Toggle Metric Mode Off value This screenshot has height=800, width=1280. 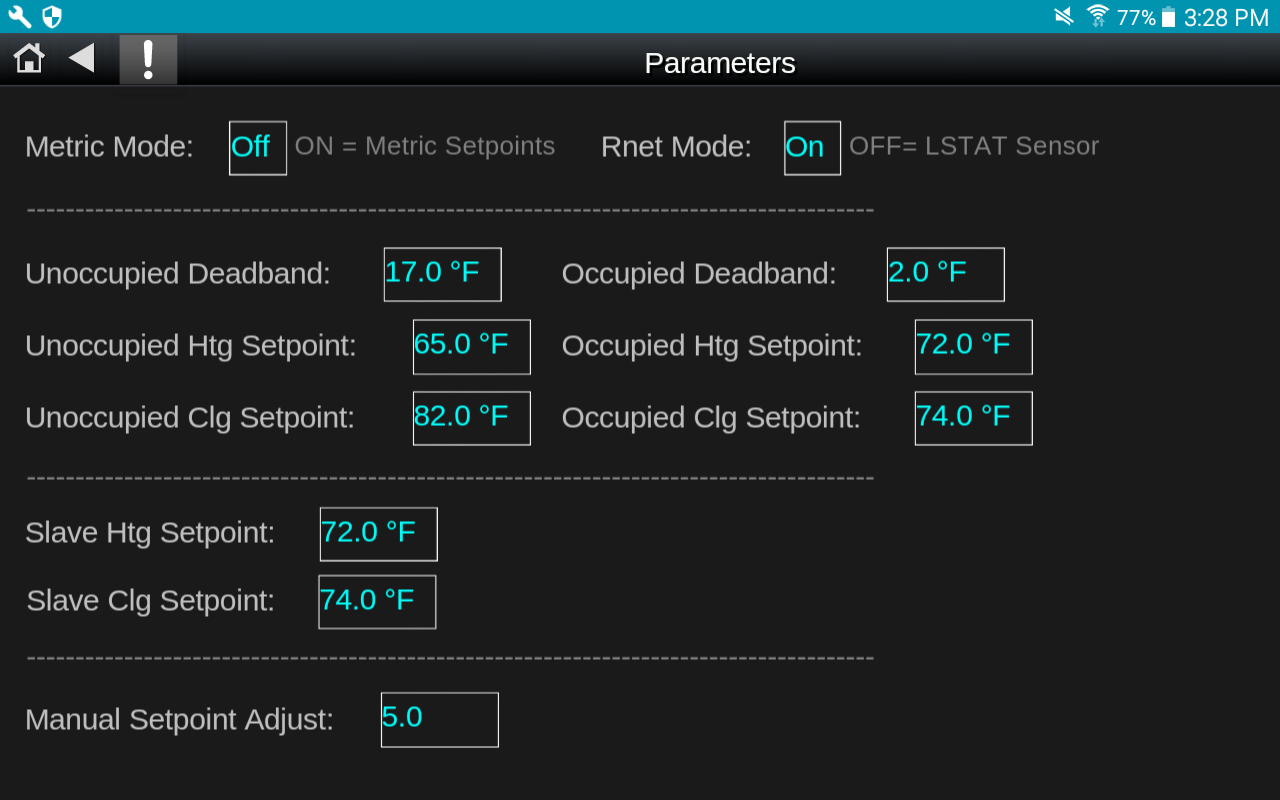tap(258, 148)
